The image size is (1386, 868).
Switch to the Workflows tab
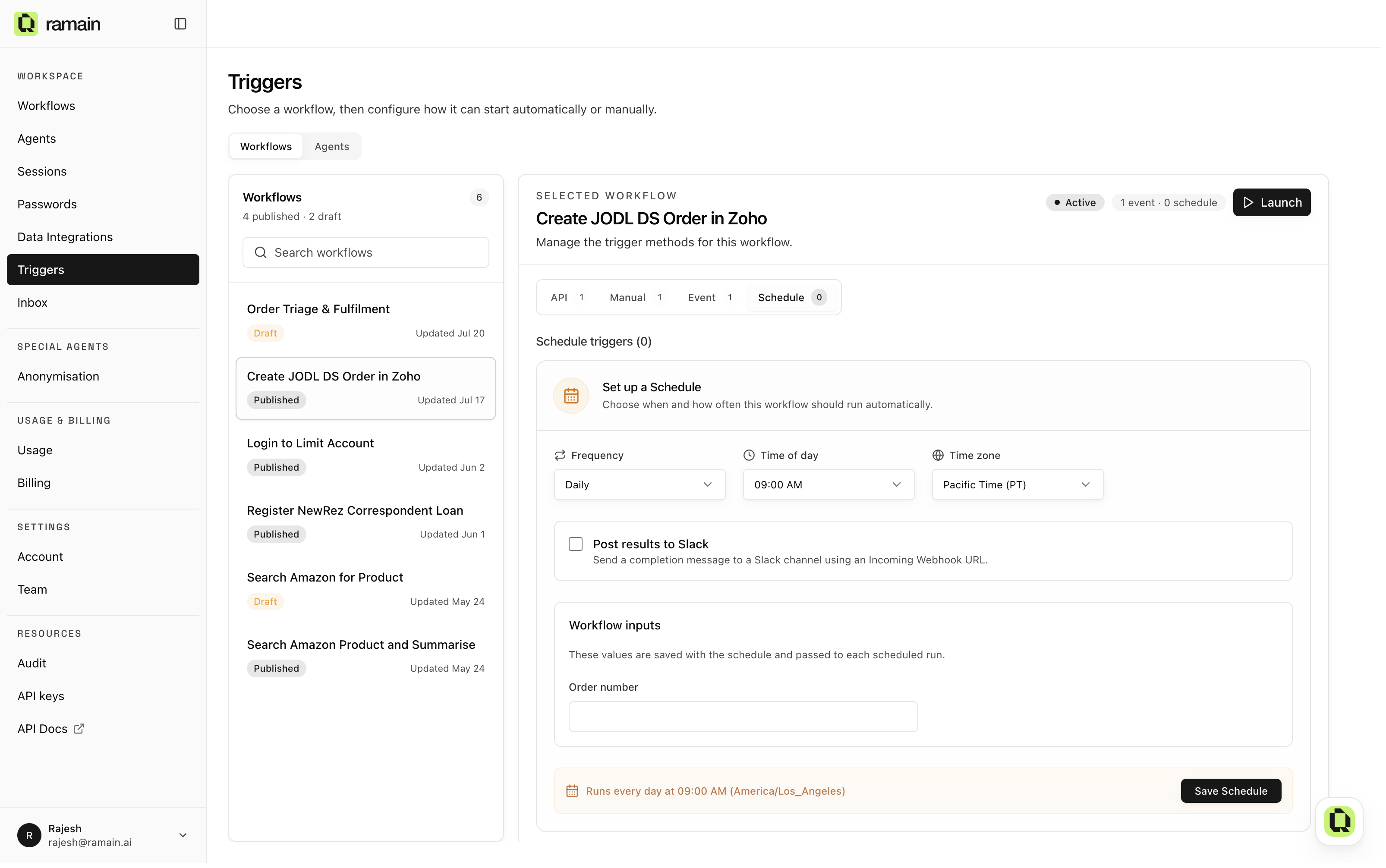[266, 146]
